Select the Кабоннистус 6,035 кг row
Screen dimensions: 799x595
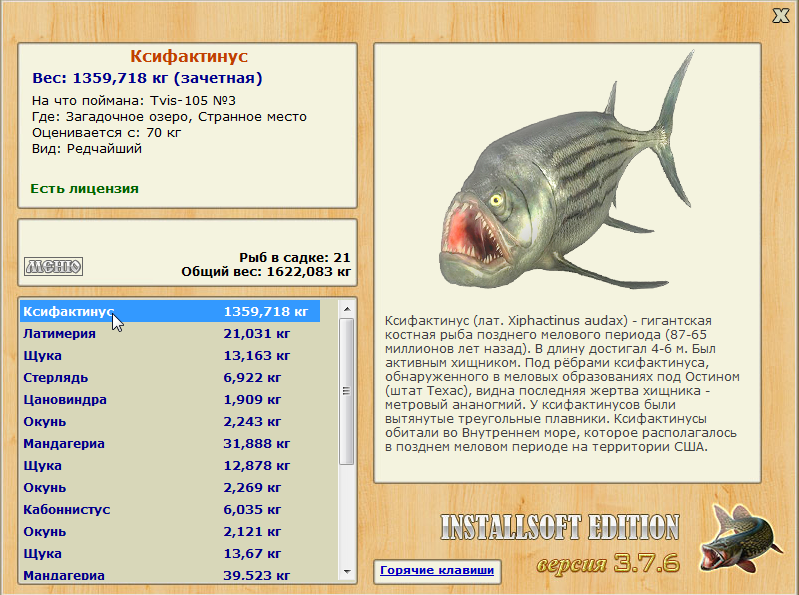[170, 509]
